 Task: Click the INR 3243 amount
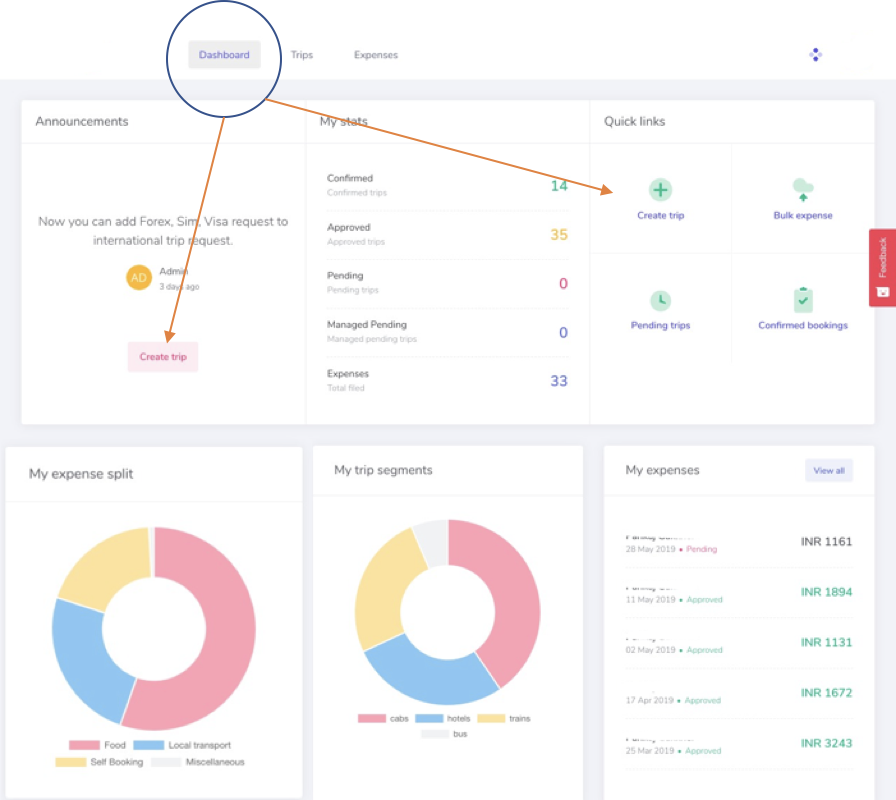coord(826,743)
